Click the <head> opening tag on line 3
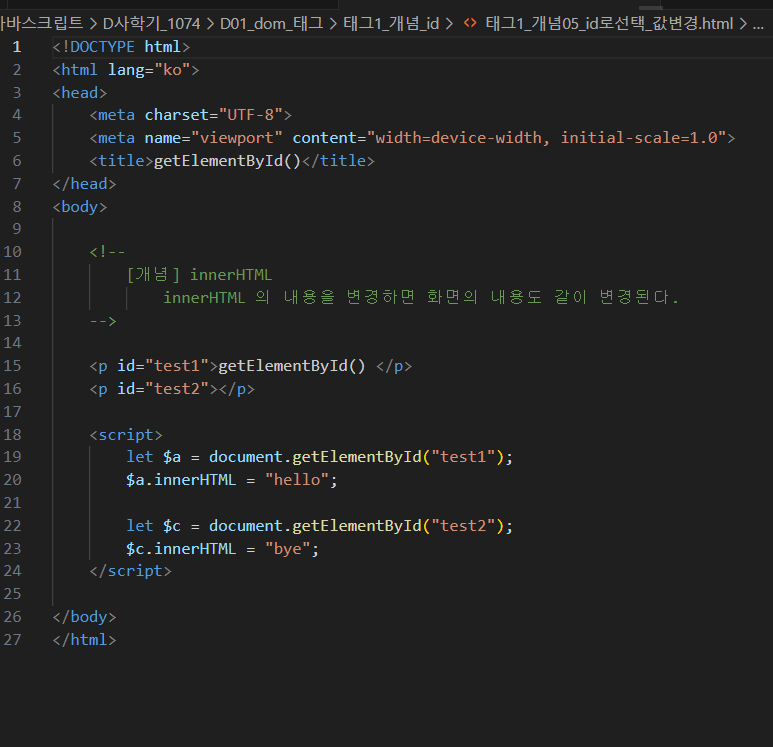This screenshot has height=747, width=773. click(x=80, y=93)
